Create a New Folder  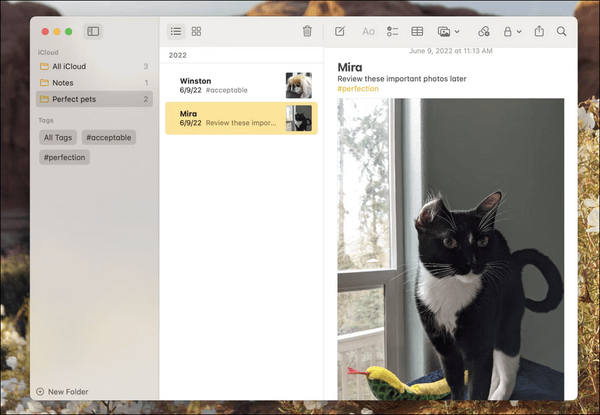pos(62,392)
